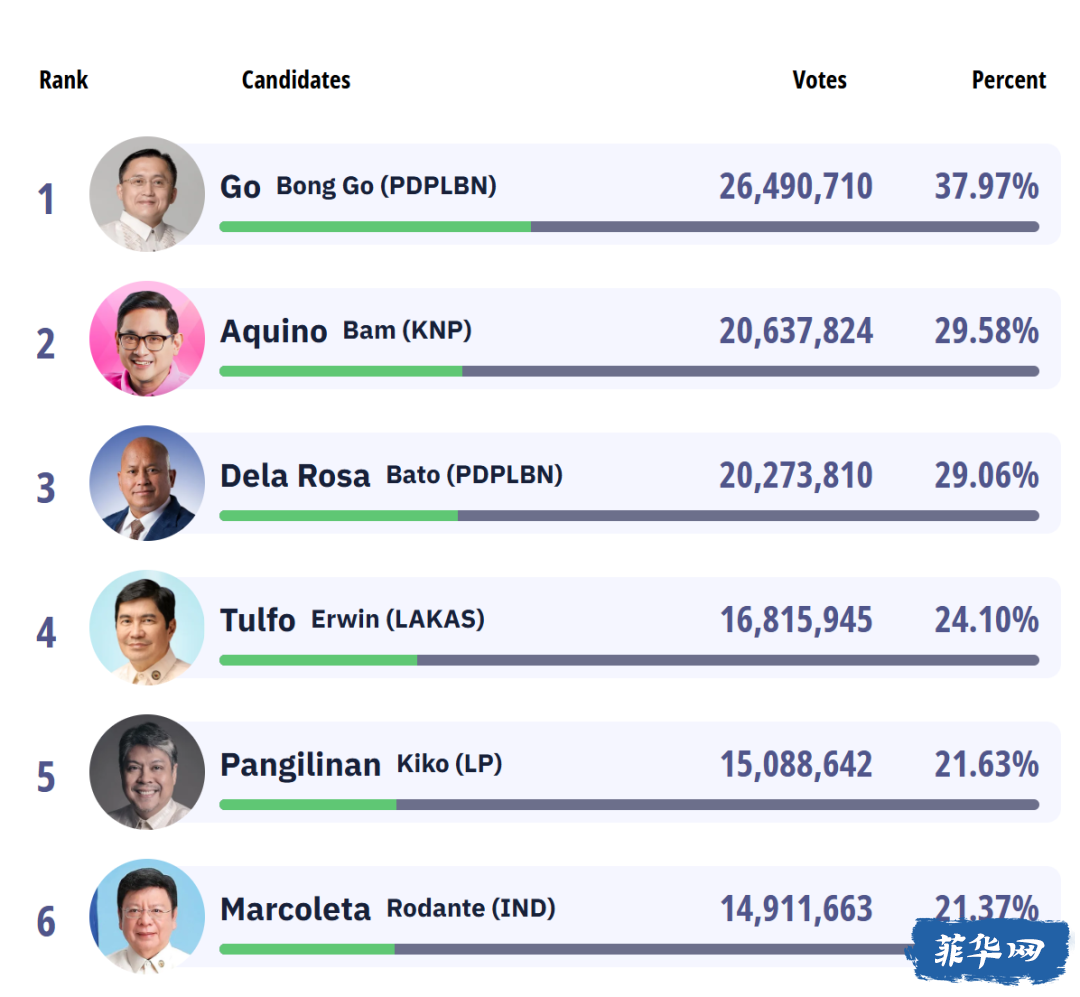The width and height of the screenshot is (1080, 997).
Task: Click the Candidates column header
Action: tap(296, 80)
